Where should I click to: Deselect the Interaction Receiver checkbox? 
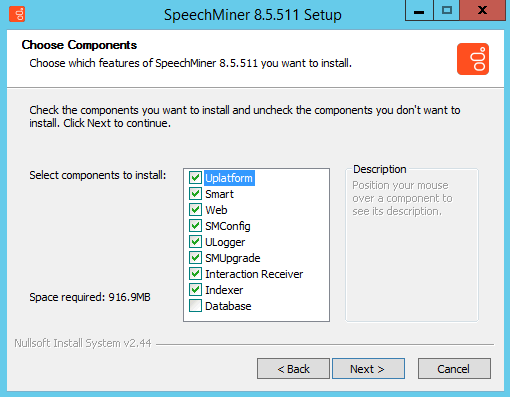coord(195,274)
